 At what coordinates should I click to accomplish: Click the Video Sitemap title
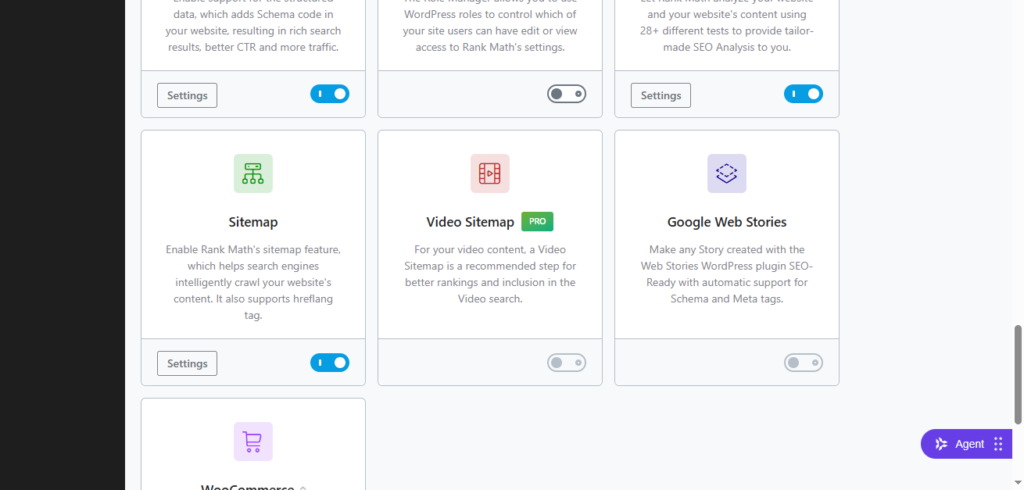coord(470,222)
